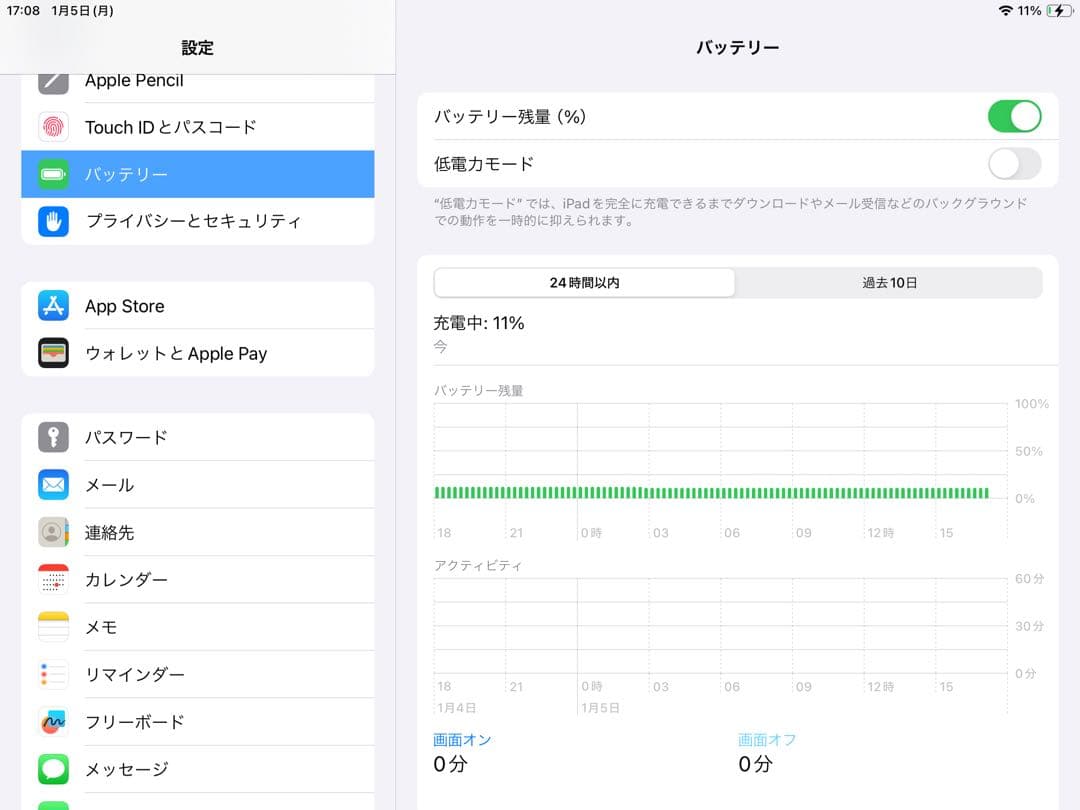Click the 画面オン link
The image size is (1080, 810).
[462, 739]
